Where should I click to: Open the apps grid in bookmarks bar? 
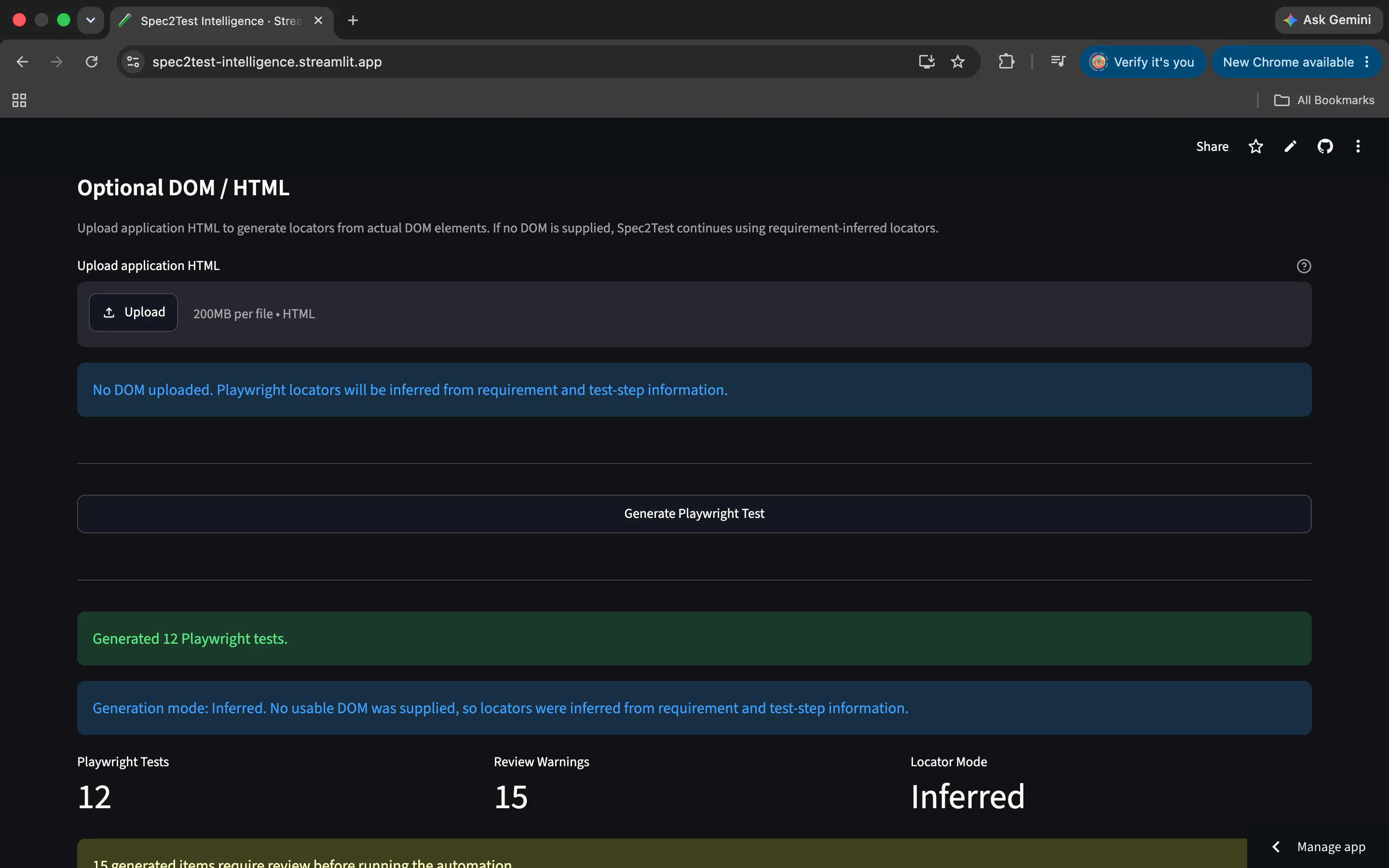pos(19,100)
